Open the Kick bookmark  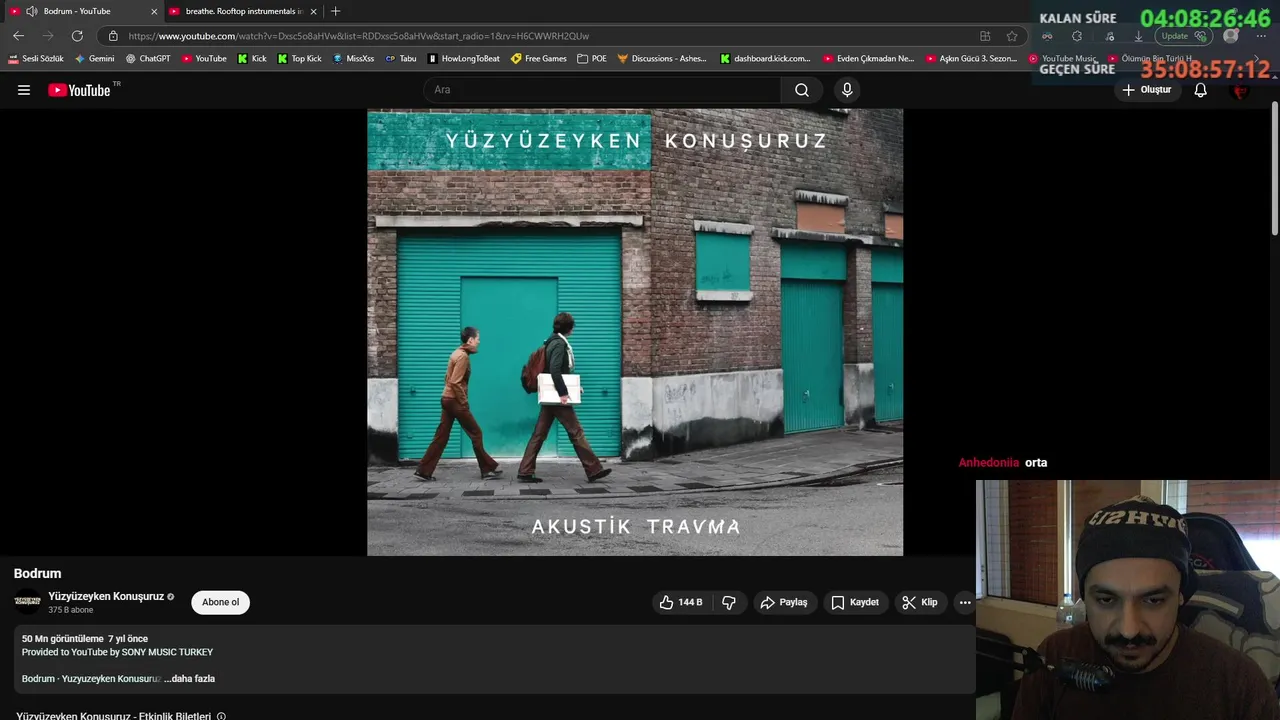click(252, 59)
